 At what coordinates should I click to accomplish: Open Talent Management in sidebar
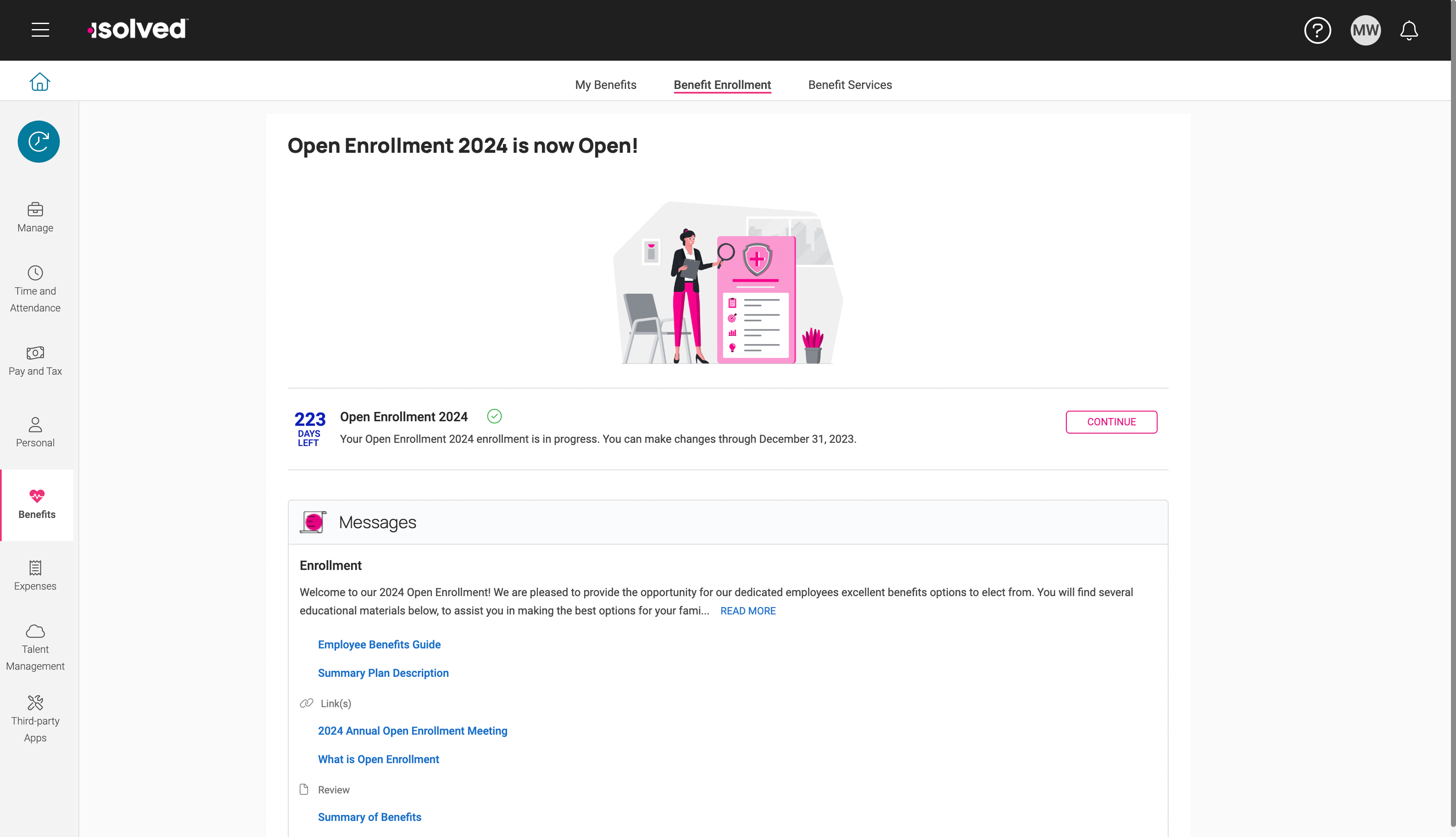pos(35,648)
